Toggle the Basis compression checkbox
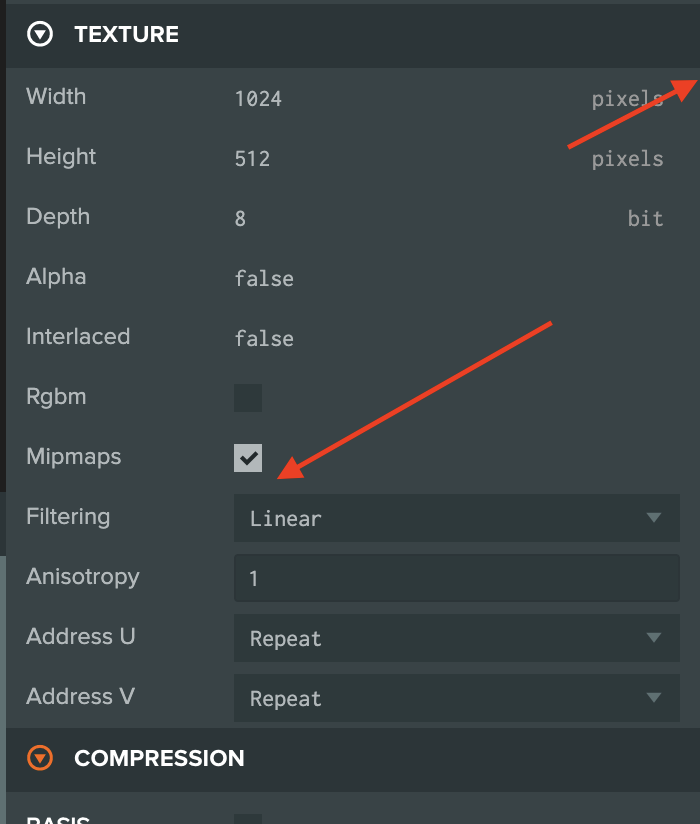This screenshot has width=700, height=824. pos(248,818)
